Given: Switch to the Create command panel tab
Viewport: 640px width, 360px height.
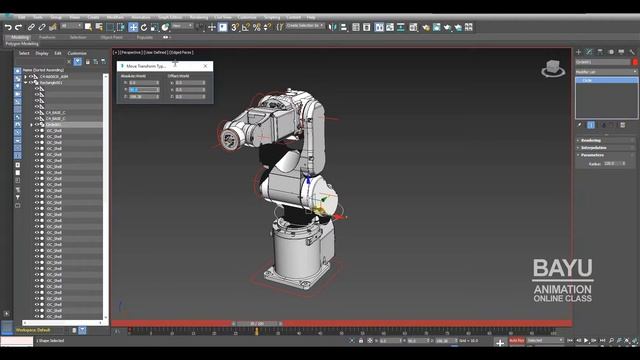Looking at the screenshot, I should [578, 52].
